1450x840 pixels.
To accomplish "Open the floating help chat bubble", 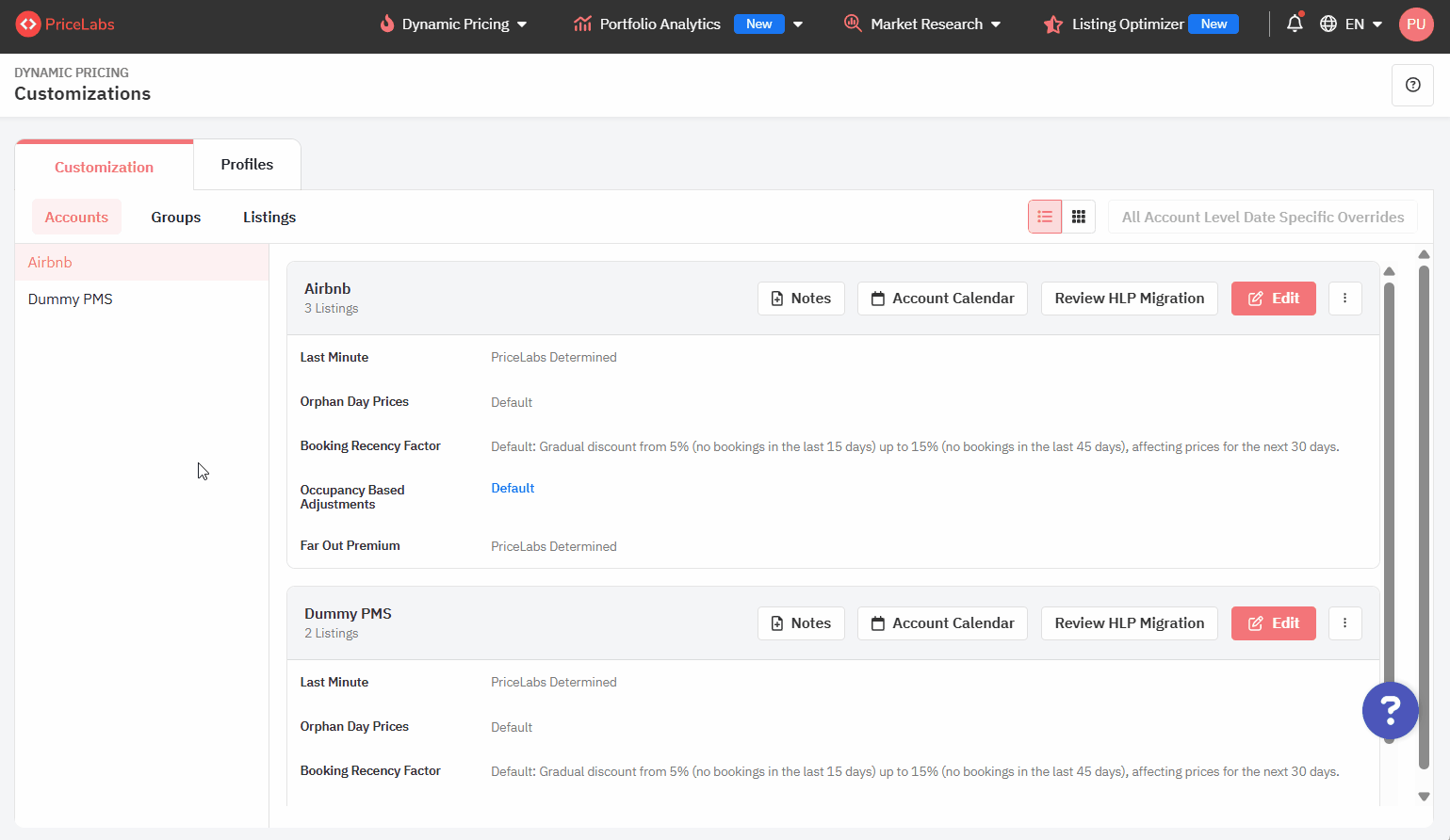I will [1390, 710].
